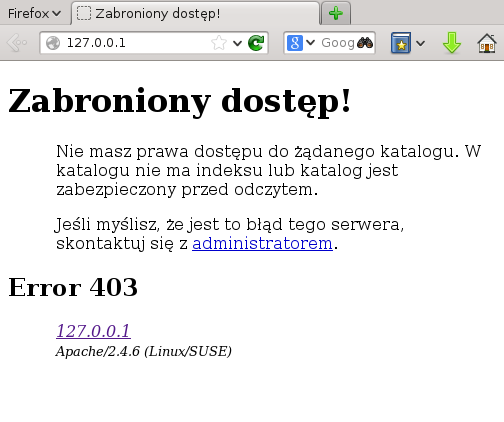Click the blank tab favicon placeholder
The width and height of the screenshot is (504, 422).
84,13
